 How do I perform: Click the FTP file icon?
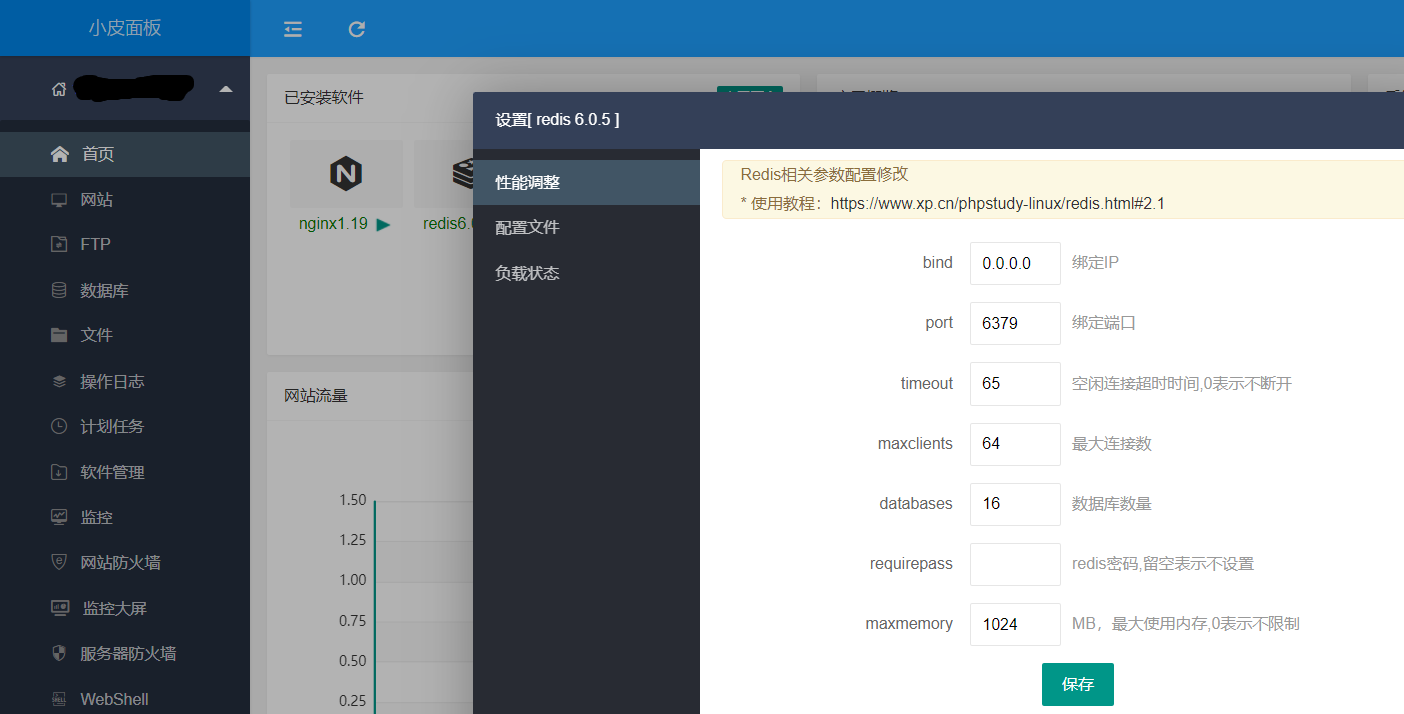click(x=59, y=244)
